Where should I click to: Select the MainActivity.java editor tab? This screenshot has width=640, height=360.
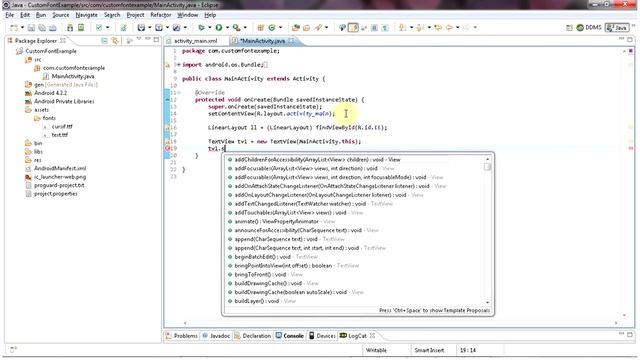262,41
